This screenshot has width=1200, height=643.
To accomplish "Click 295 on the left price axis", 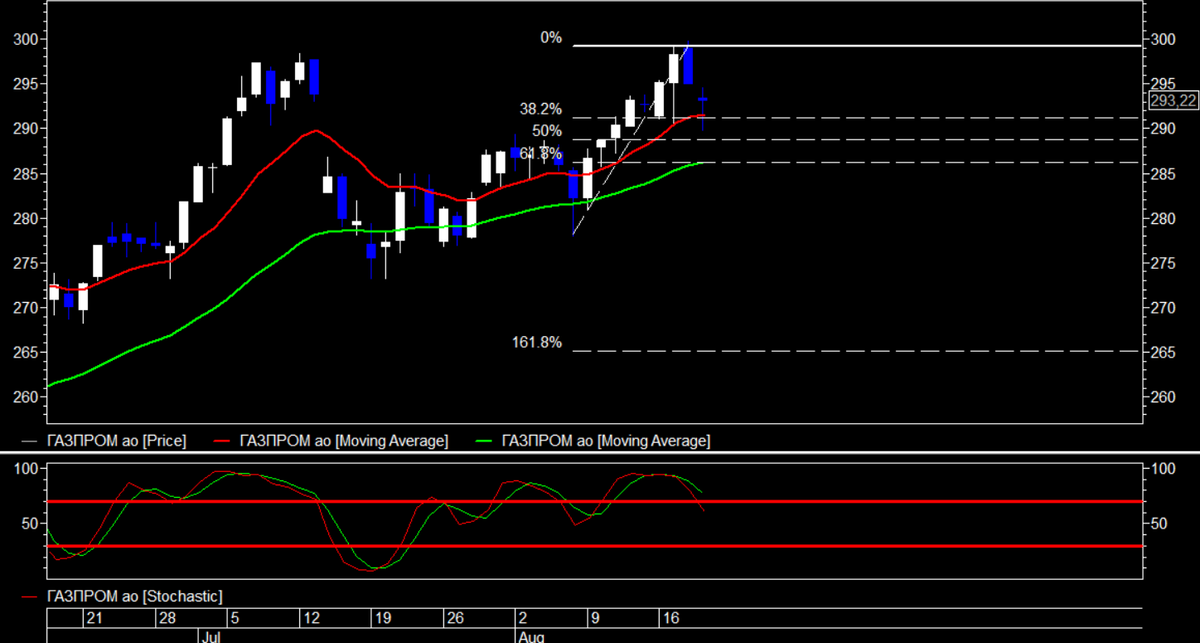I will (27, 84).
